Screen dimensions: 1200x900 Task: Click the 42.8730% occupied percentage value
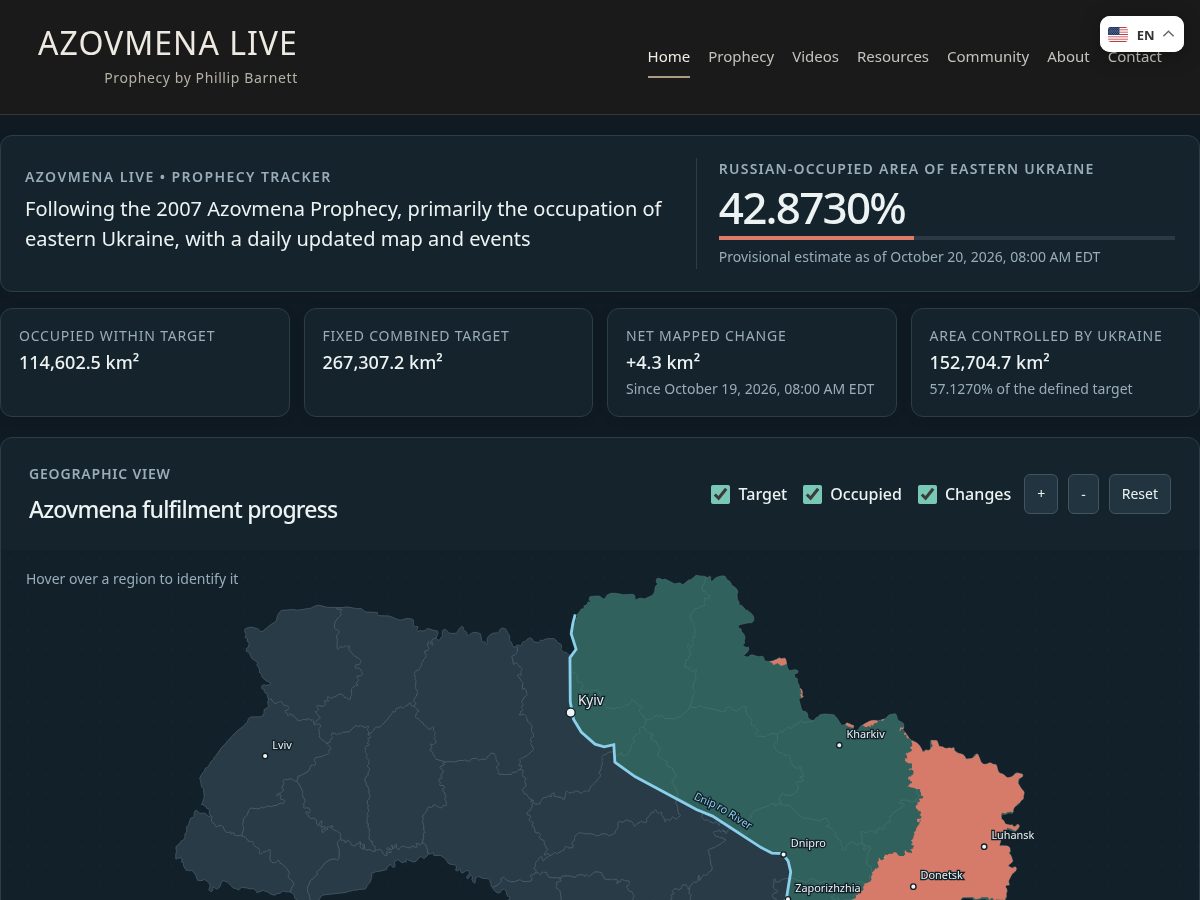click(812, 209)
